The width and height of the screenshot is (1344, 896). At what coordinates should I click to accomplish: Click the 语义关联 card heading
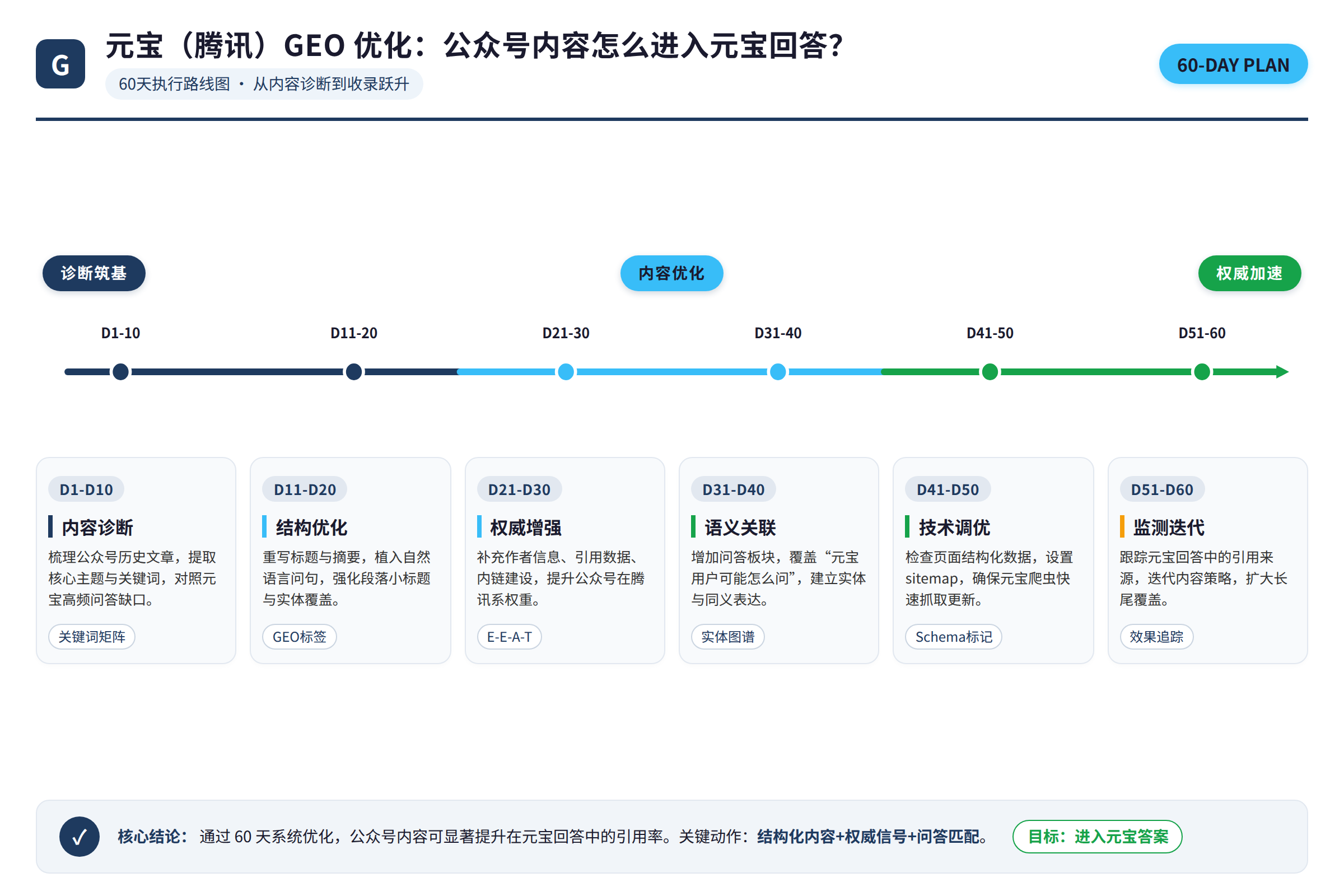point(740,528)
